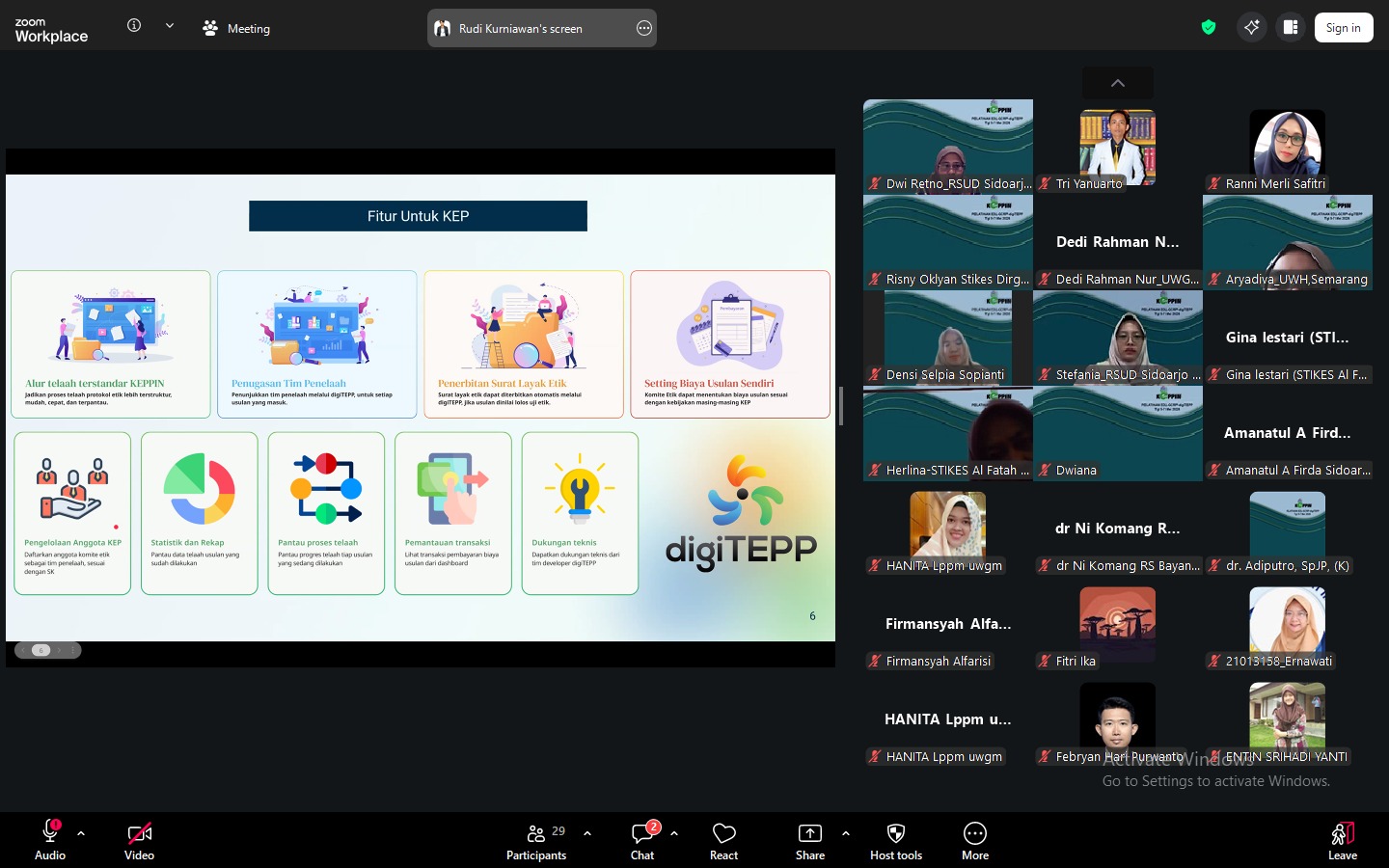
Task: Go to previous page of participant gallery
Action: tap(1118, 83)
